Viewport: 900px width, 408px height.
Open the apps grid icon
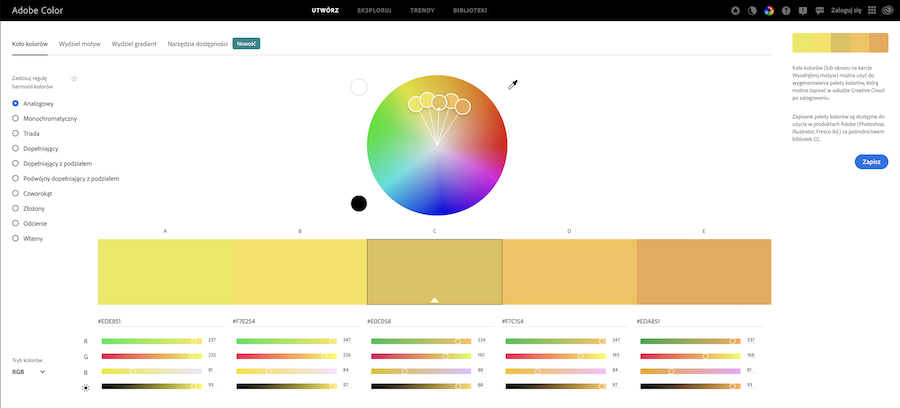872,10
